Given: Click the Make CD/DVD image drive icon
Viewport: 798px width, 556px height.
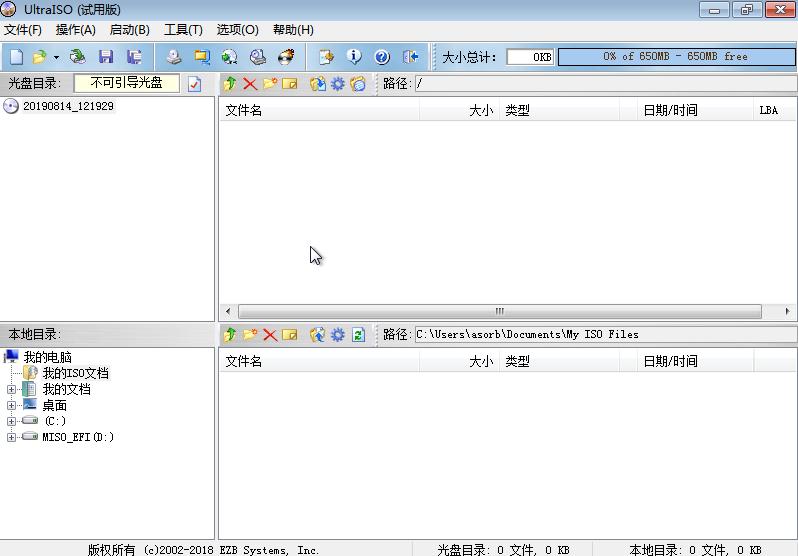Looking at the screenshot, I should pyautogui.click(x=174, y=57).
